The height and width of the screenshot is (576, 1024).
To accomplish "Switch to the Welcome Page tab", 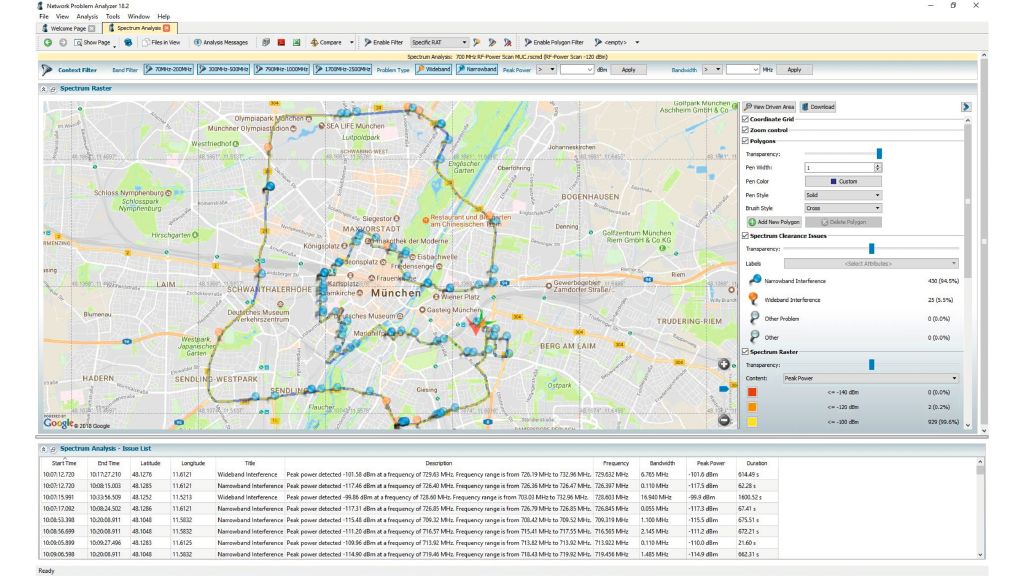I will (68, 28).
